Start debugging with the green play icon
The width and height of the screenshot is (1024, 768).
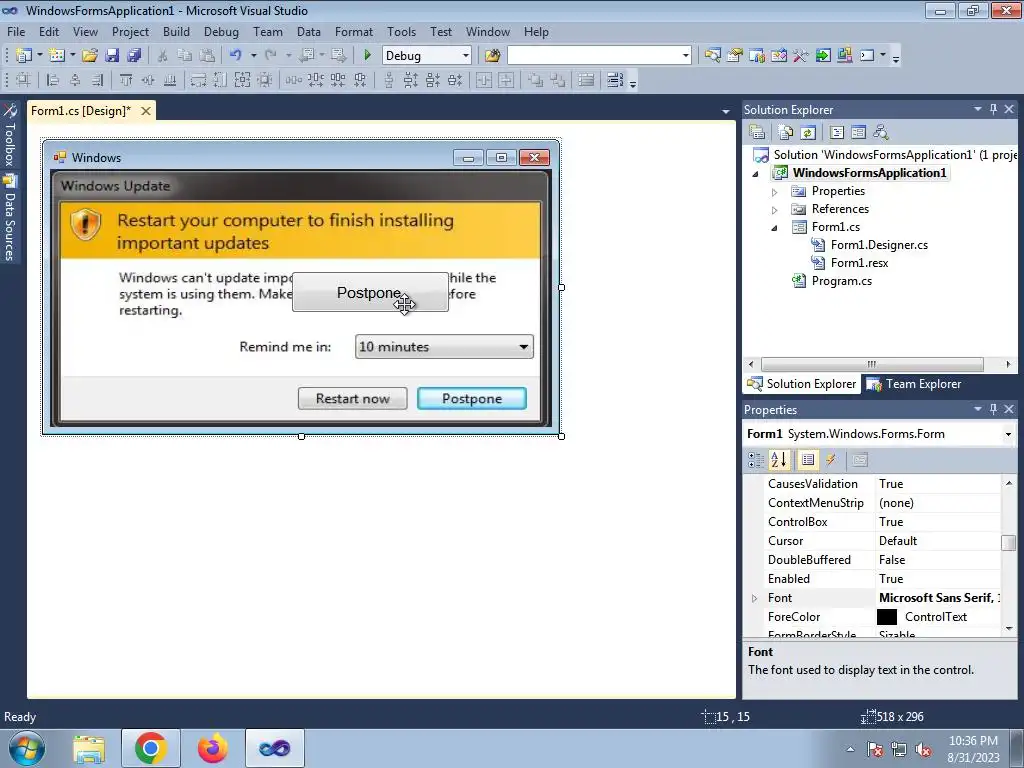367,56
